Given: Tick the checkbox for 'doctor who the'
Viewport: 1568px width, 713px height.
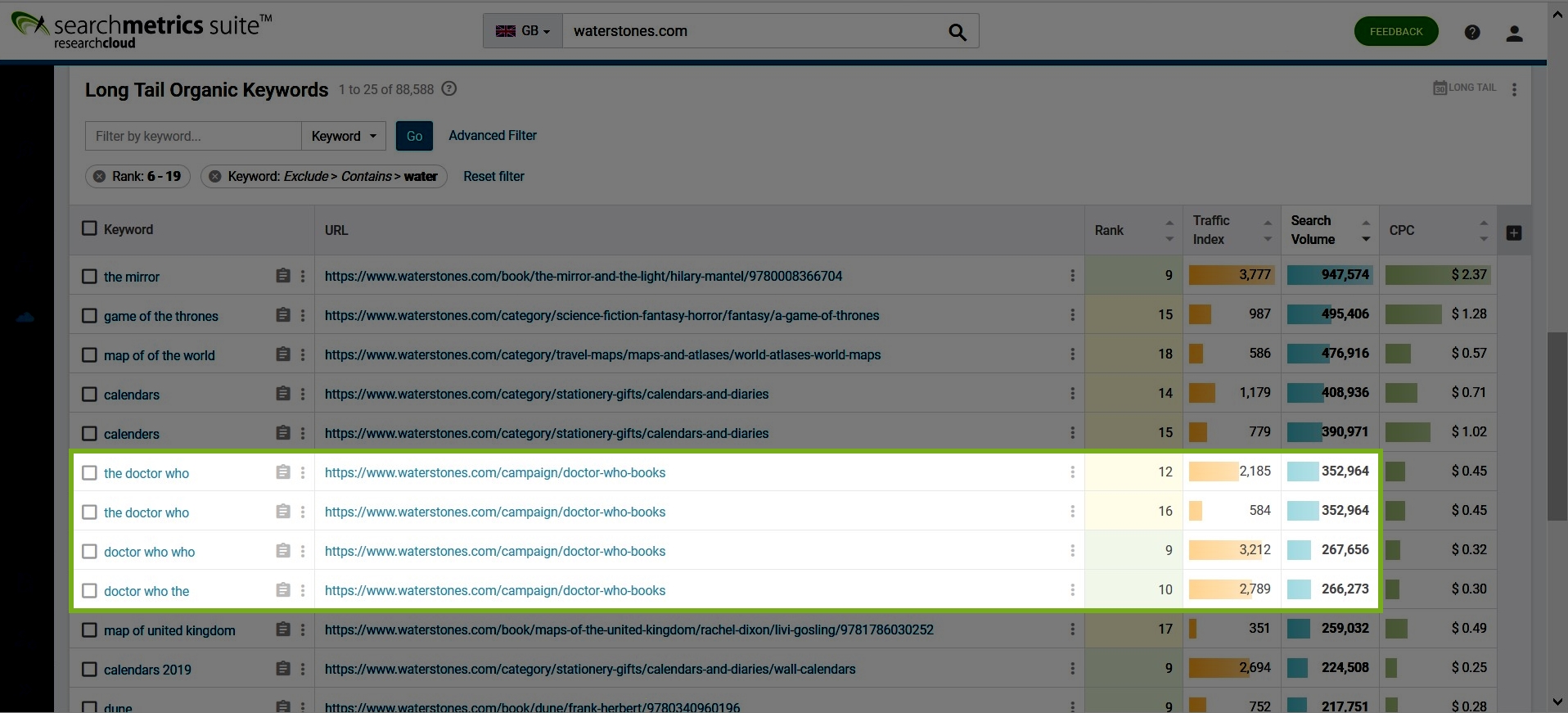Looking at the screenshot, I should [90, 591].
